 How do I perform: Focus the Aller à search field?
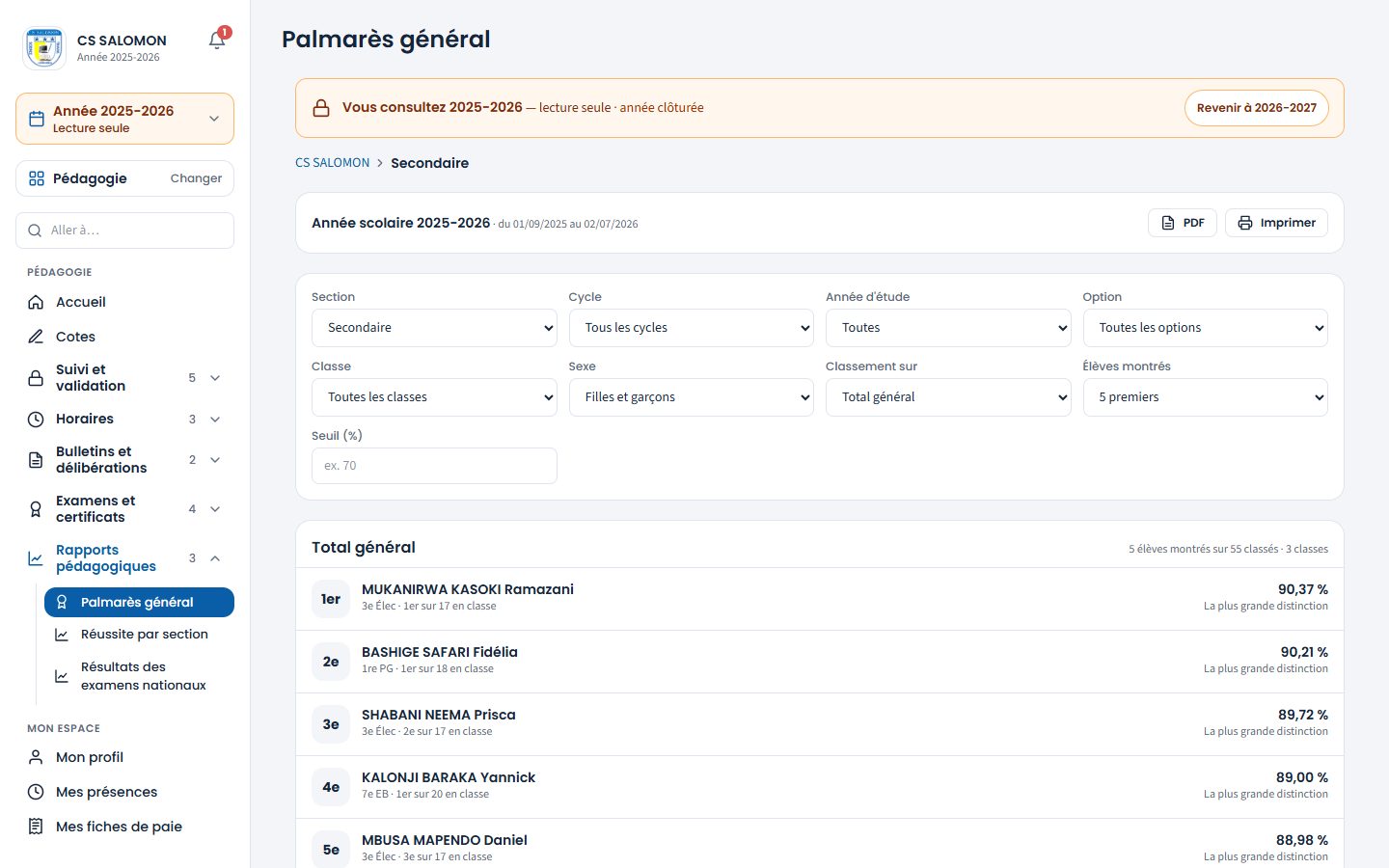(124, 231)
